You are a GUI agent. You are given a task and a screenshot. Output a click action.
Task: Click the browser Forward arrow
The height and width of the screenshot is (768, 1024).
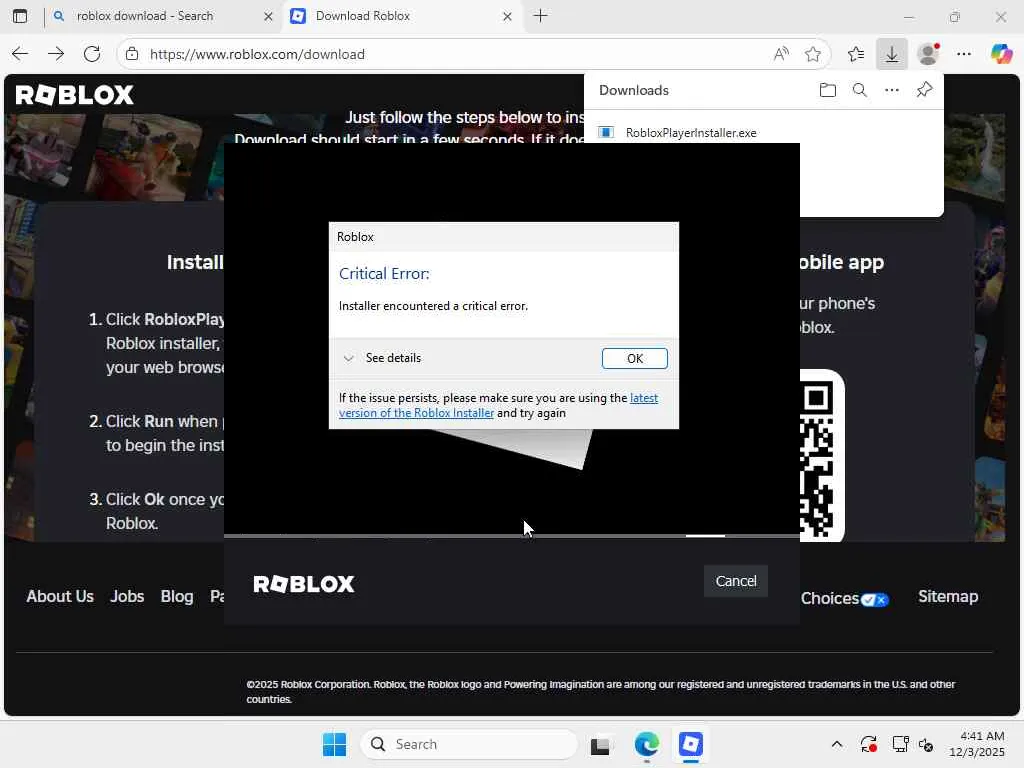(56, 54)
